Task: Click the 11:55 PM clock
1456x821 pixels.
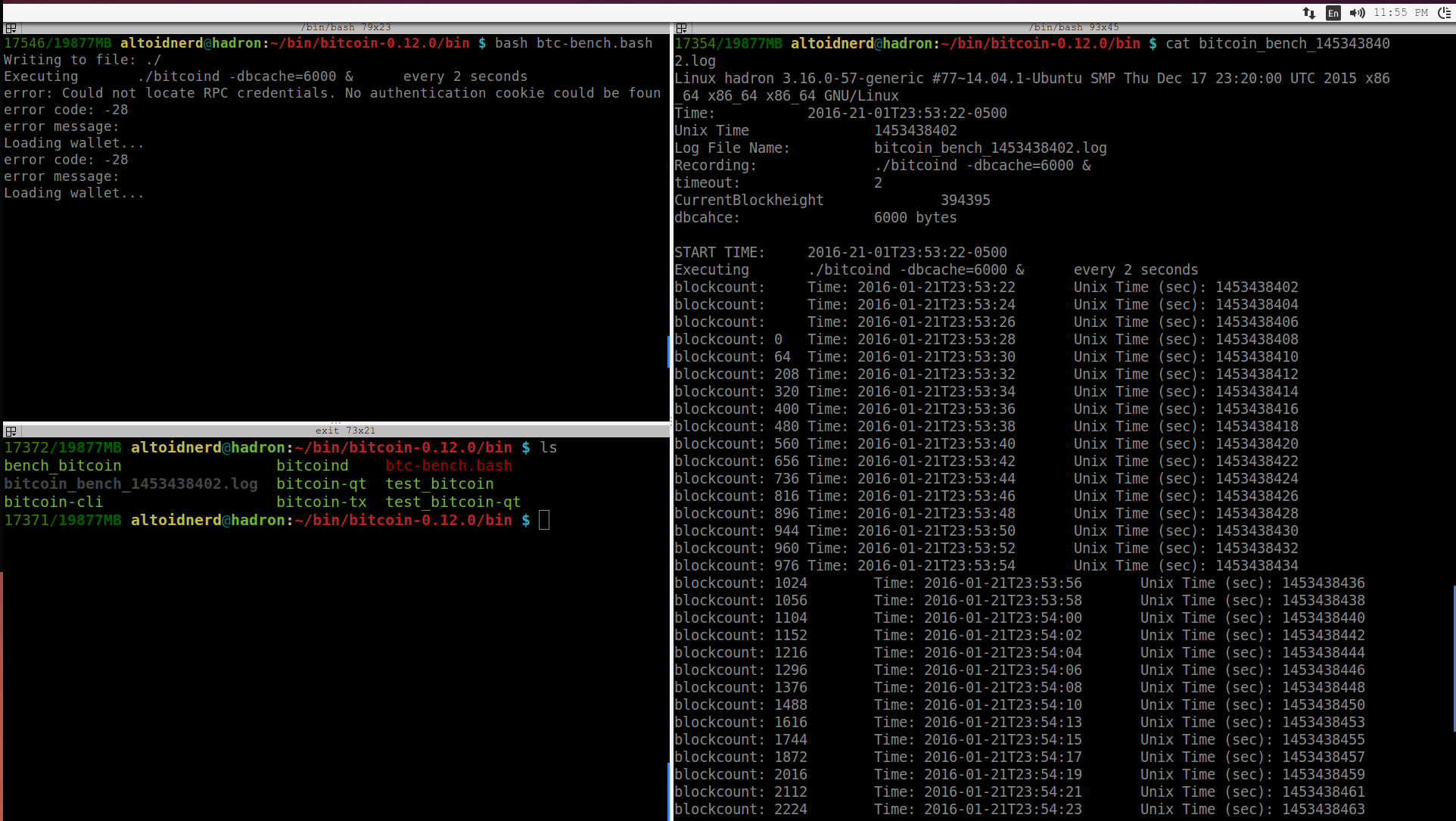Action: (x=1400, y=13)
